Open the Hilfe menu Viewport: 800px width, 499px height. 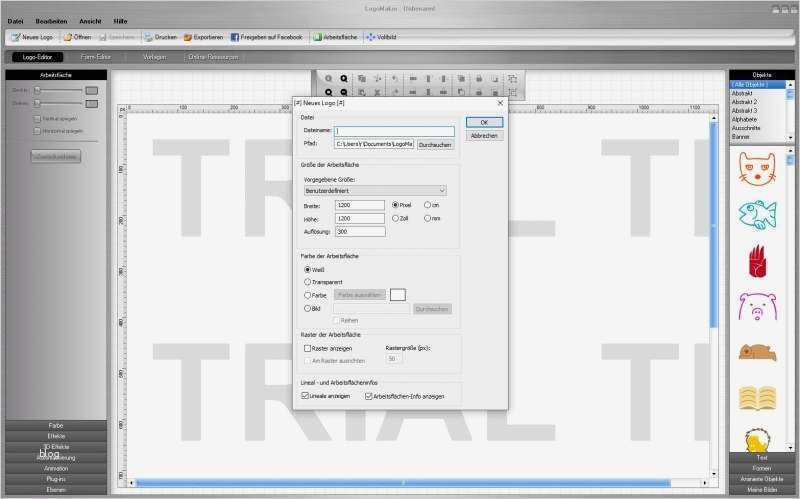pos(120,21)
